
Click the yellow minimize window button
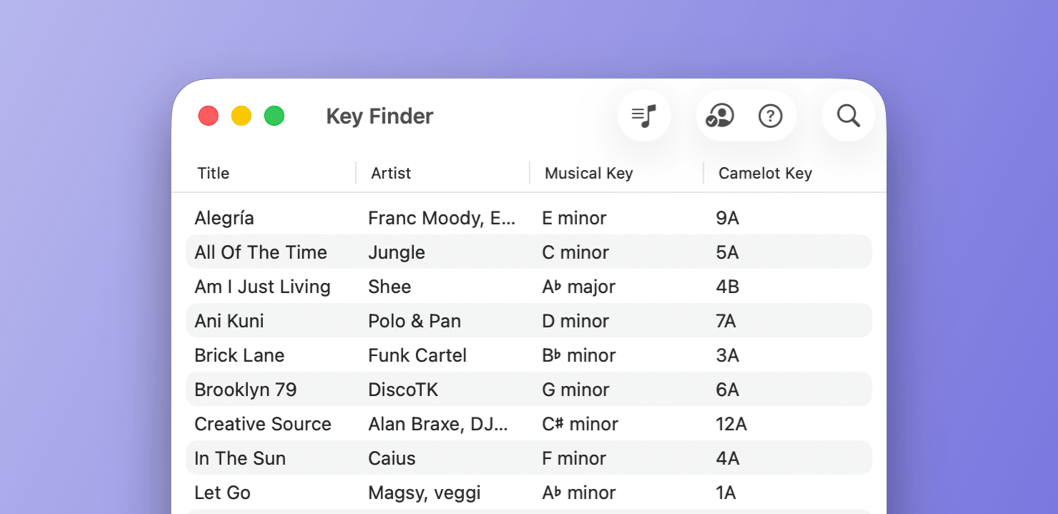(241, 116)
